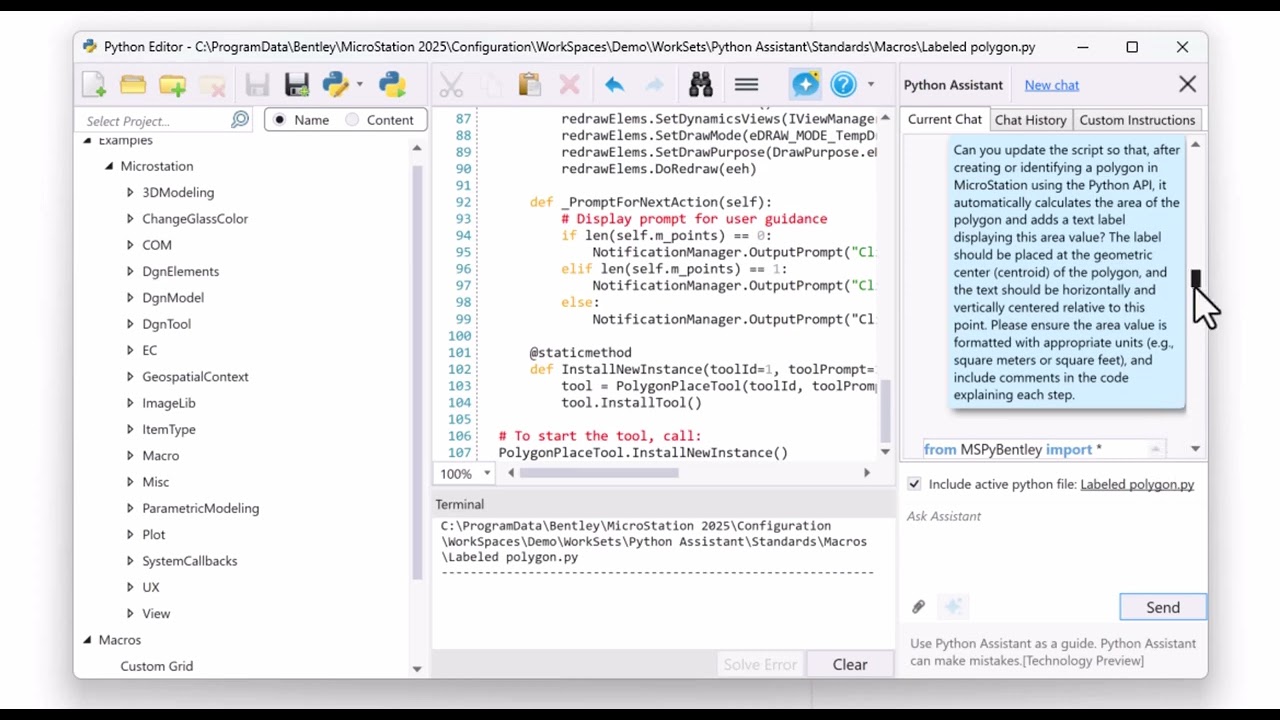Switch to the Current Chat tab
1280x720 pixels.
tap(944, 119)
